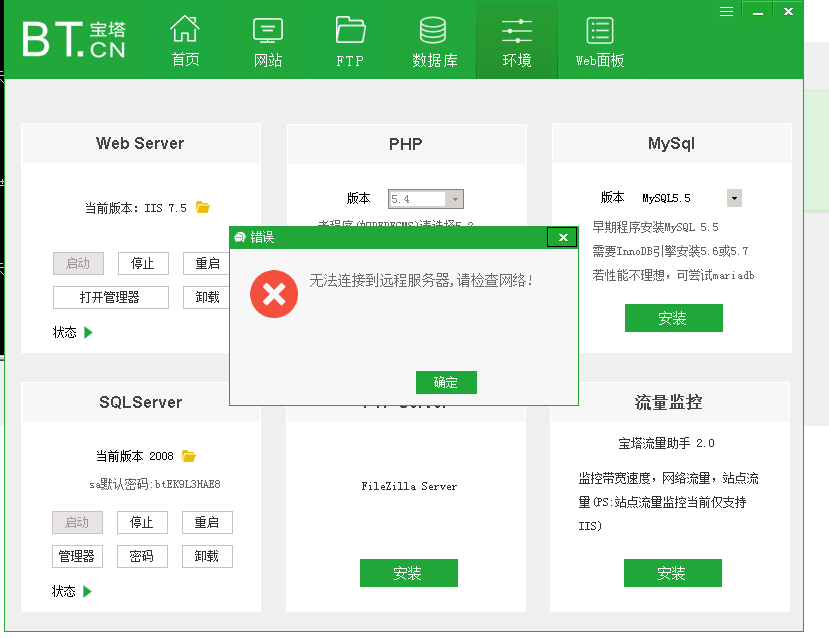Click 停止 under Web Server
The width and height of the screenshot is (829, 638).
[143, 263]
